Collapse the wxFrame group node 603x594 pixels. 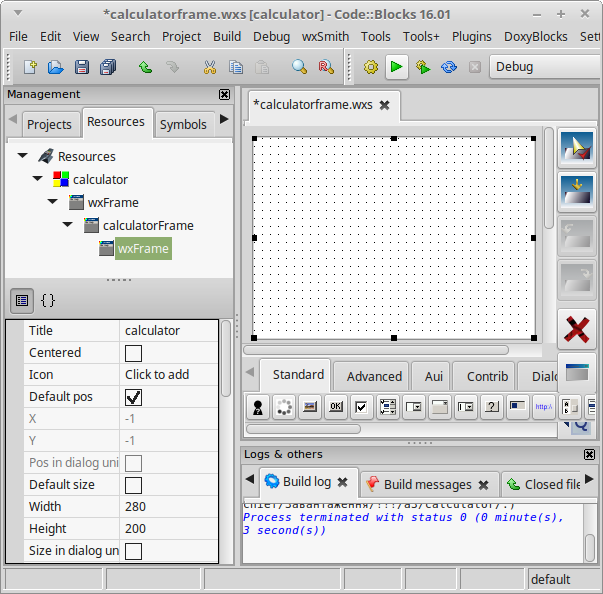pos(53,201)
